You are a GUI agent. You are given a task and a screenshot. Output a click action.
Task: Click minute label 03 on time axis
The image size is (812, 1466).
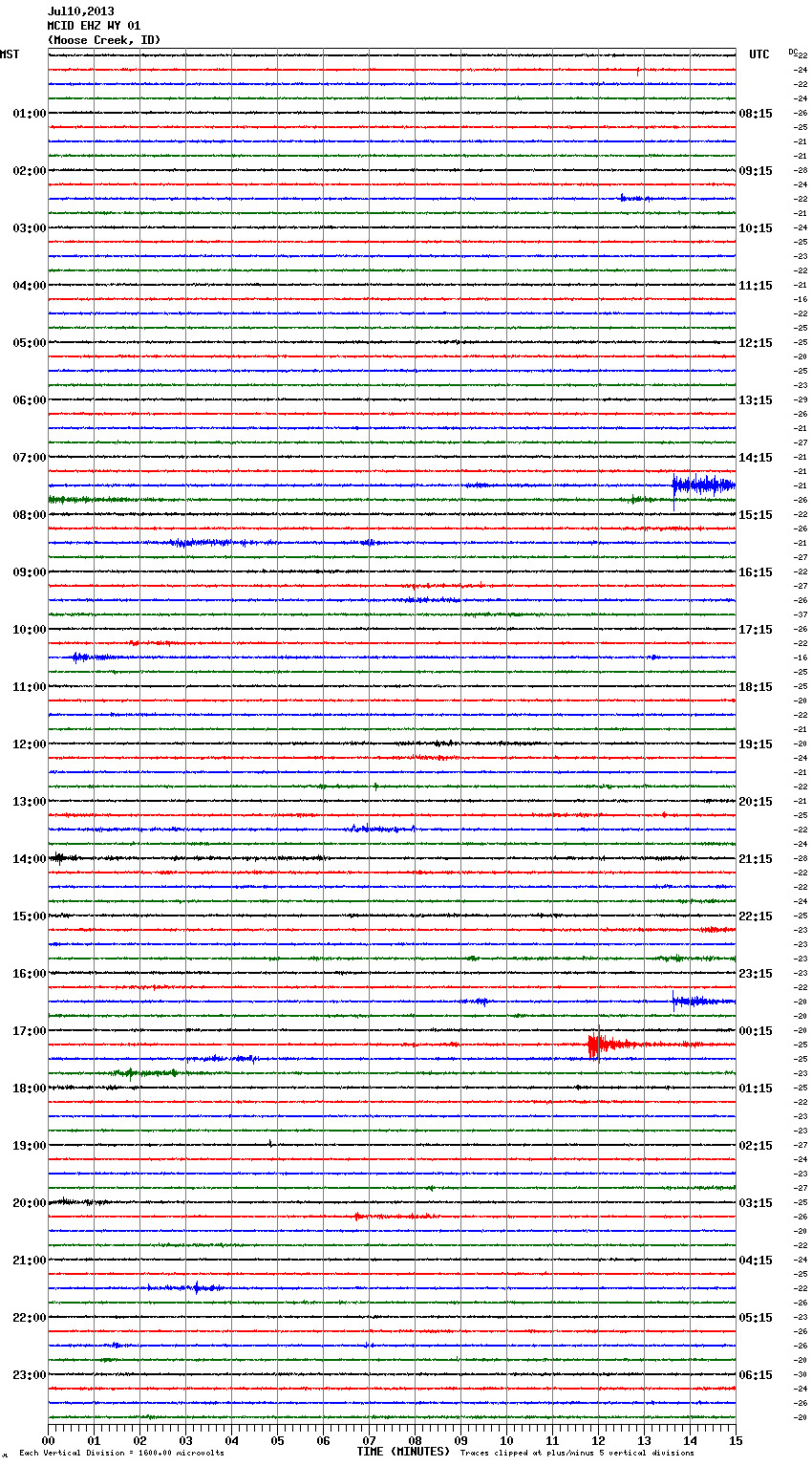pos(186,1440)
